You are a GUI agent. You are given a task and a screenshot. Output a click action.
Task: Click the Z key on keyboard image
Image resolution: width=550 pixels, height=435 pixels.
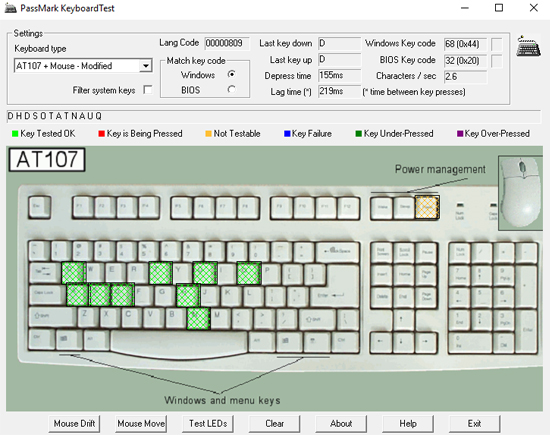88,318
